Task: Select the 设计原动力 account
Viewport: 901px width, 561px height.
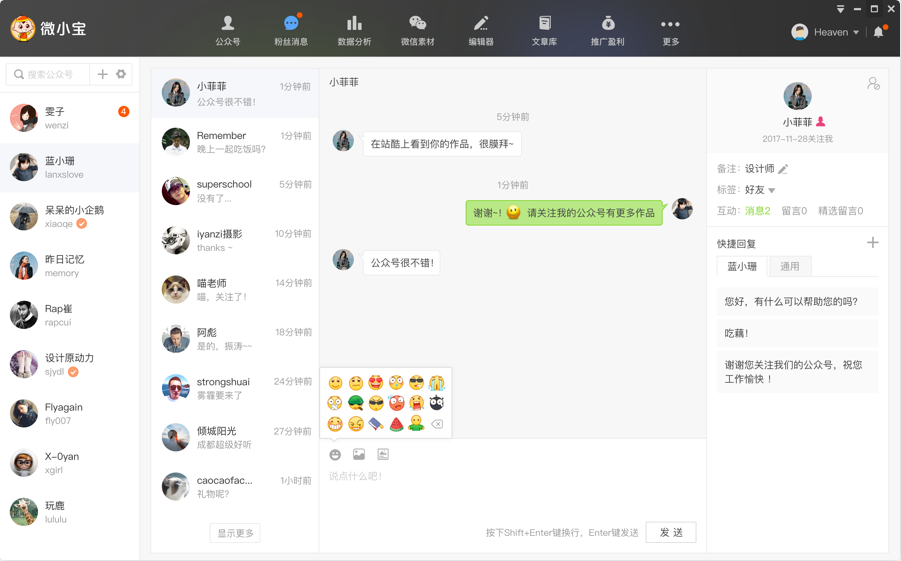Action: pyautogui.click(x=70, y=364)
